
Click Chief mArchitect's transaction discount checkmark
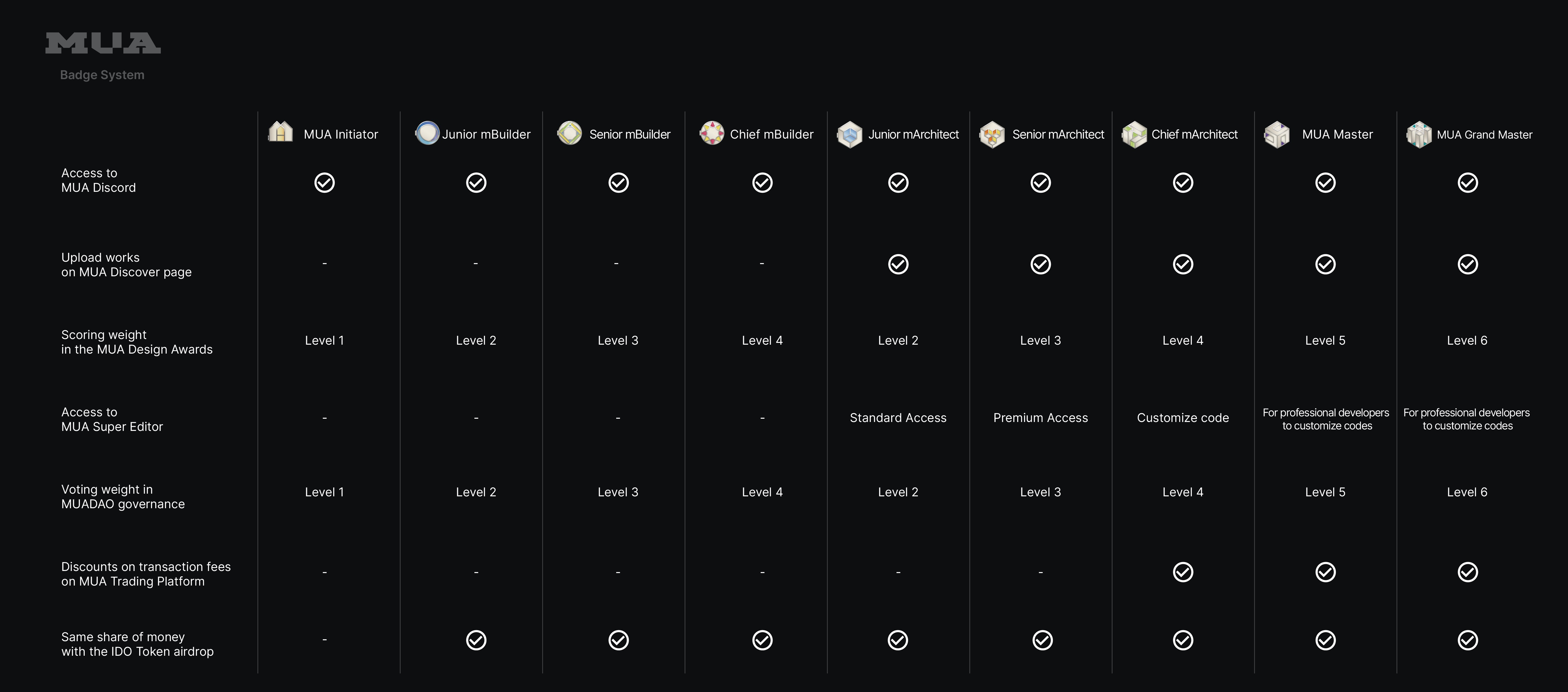click(1183, 572)
